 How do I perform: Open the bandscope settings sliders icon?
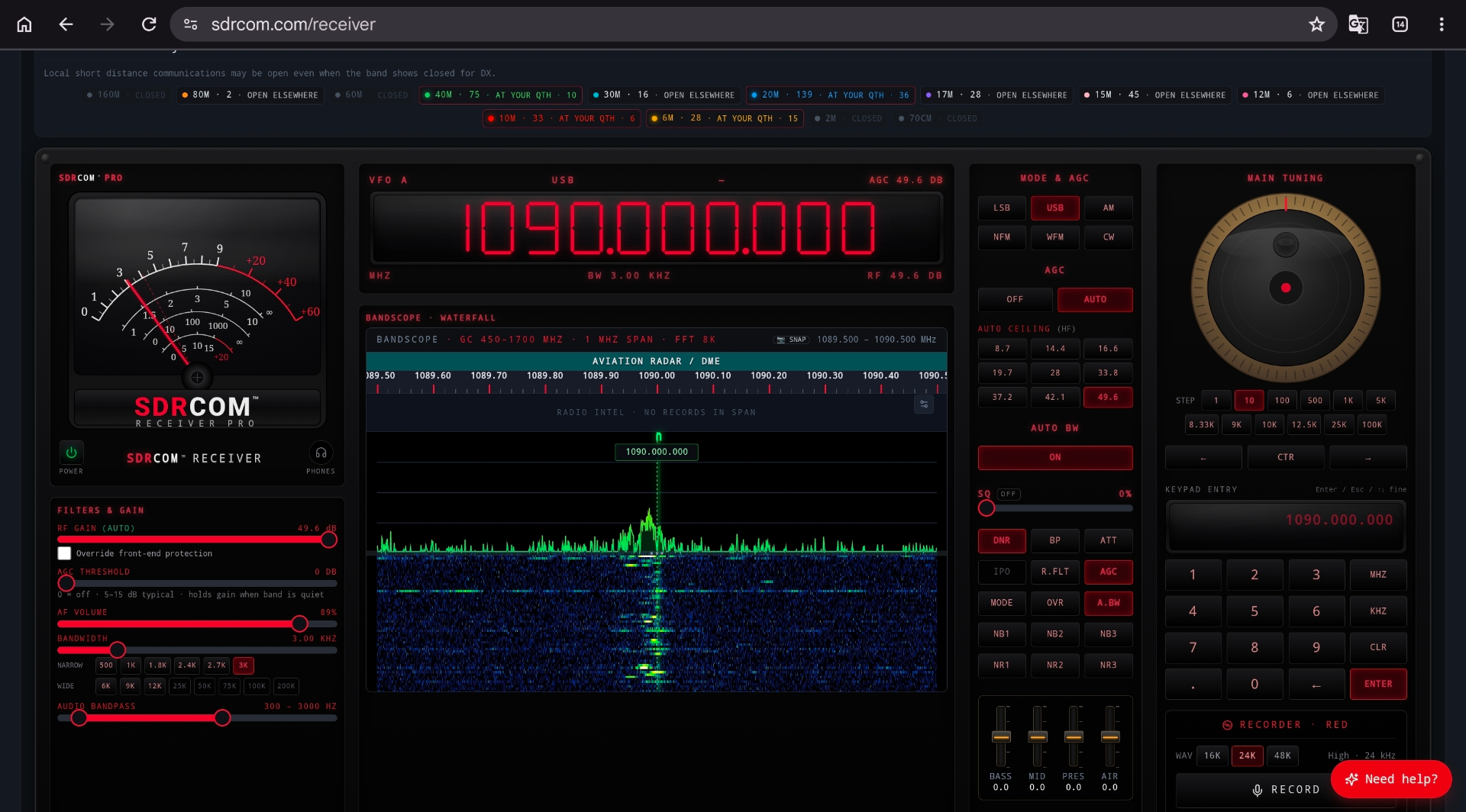click(x=924, y=404)
